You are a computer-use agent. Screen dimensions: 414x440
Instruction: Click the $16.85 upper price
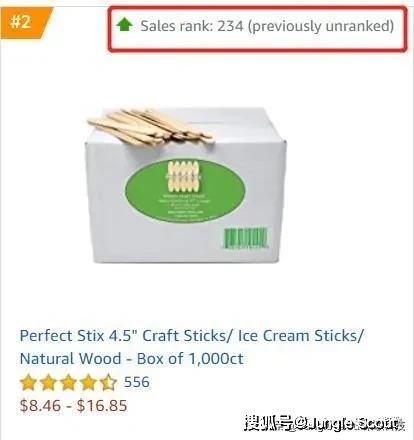pyautogui.click(x=102, y=406)
